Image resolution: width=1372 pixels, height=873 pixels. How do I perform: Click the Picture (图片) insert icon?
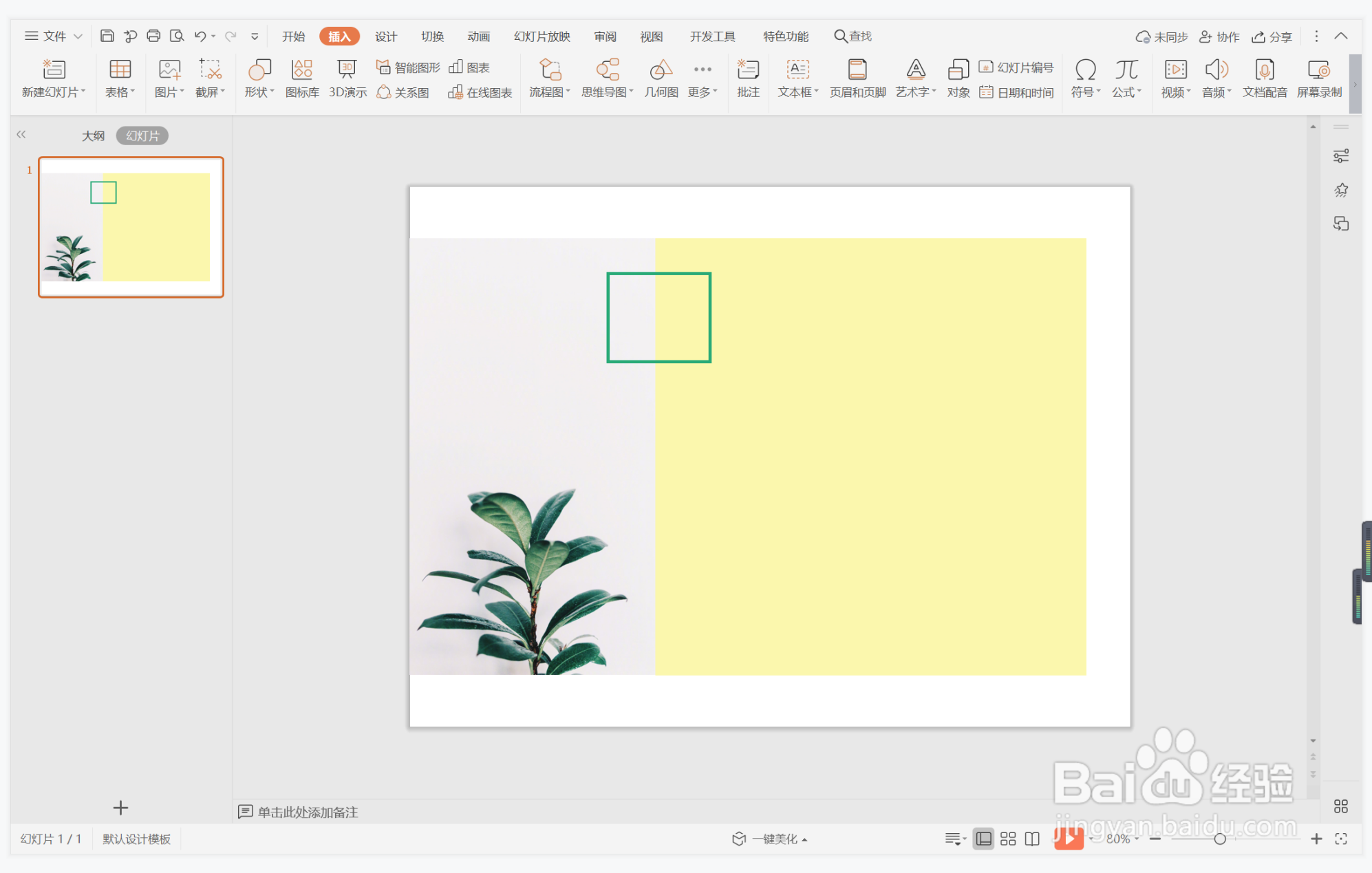169,69
